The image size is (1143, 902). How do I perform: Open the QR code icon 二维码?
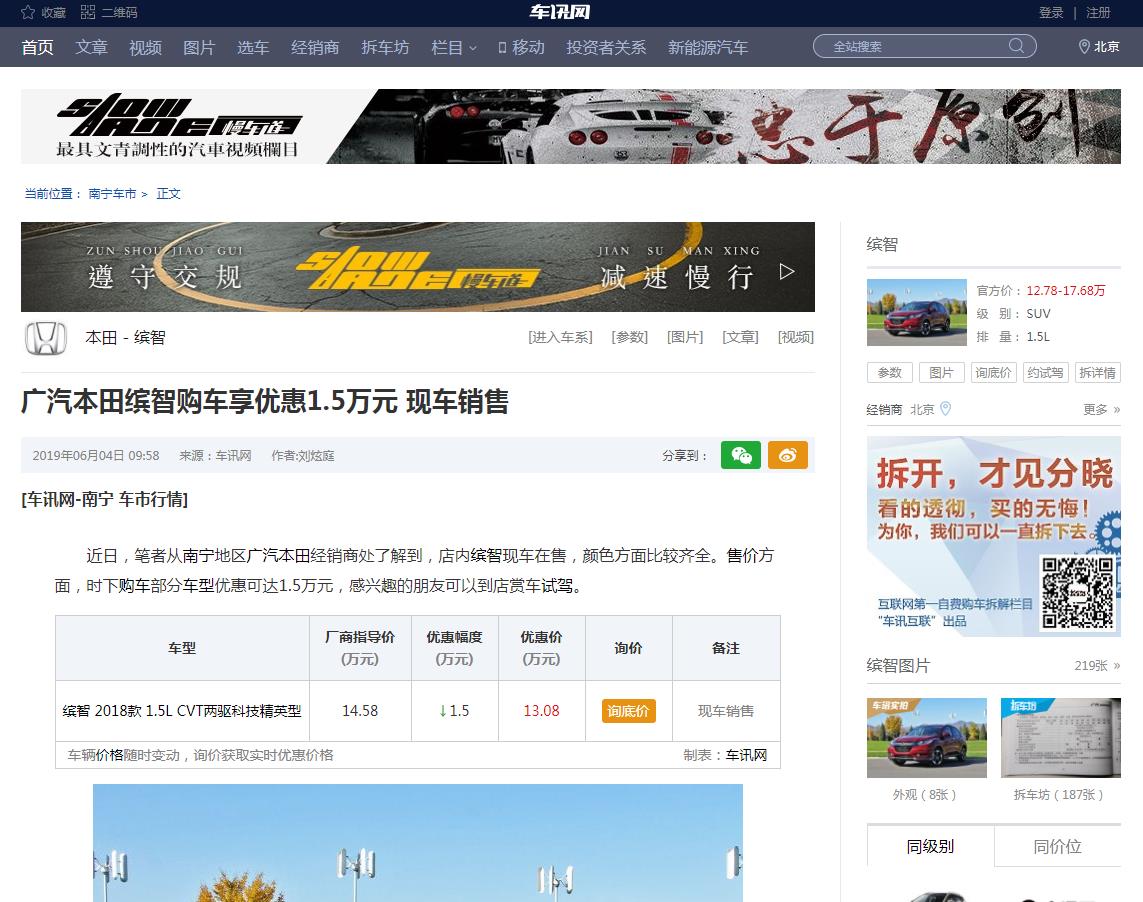tap(88, 12)
